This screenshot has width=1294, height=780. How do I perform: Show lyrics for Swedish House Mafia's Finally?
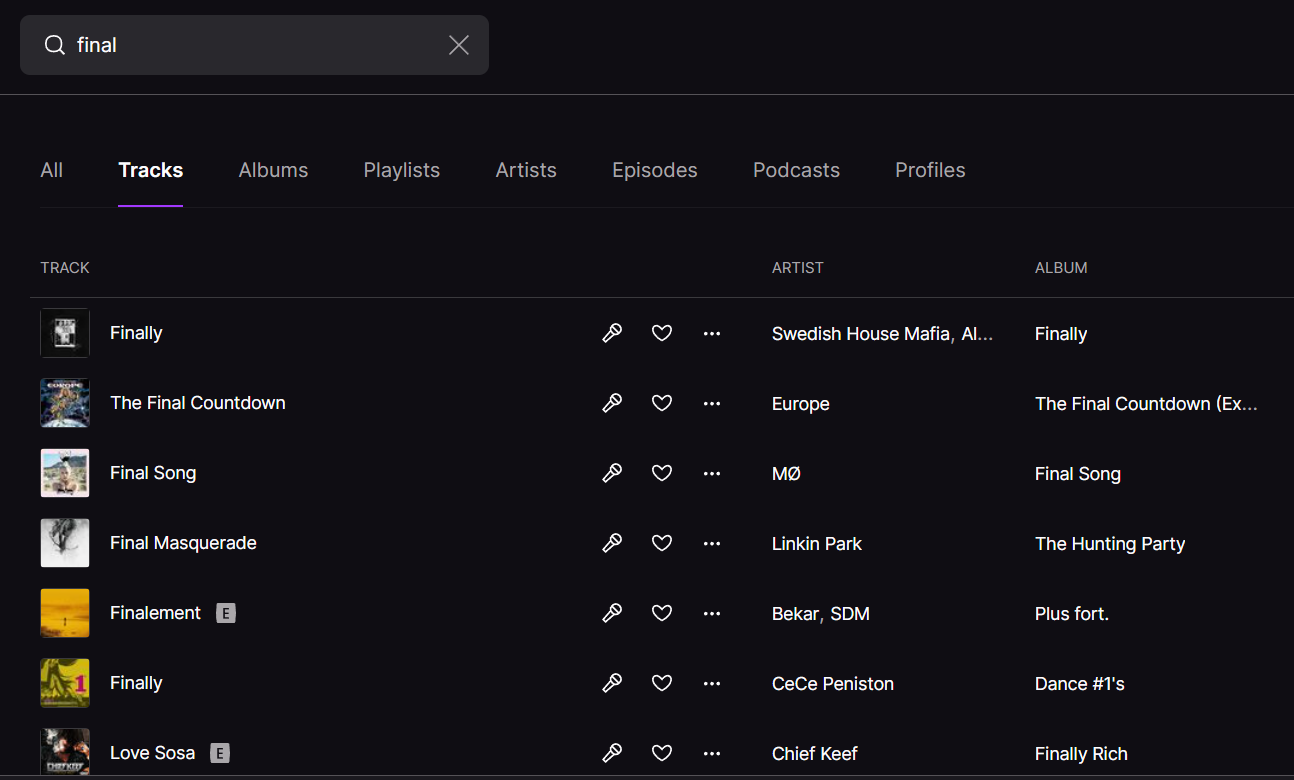pyautogui.click(x=612, y=333)
